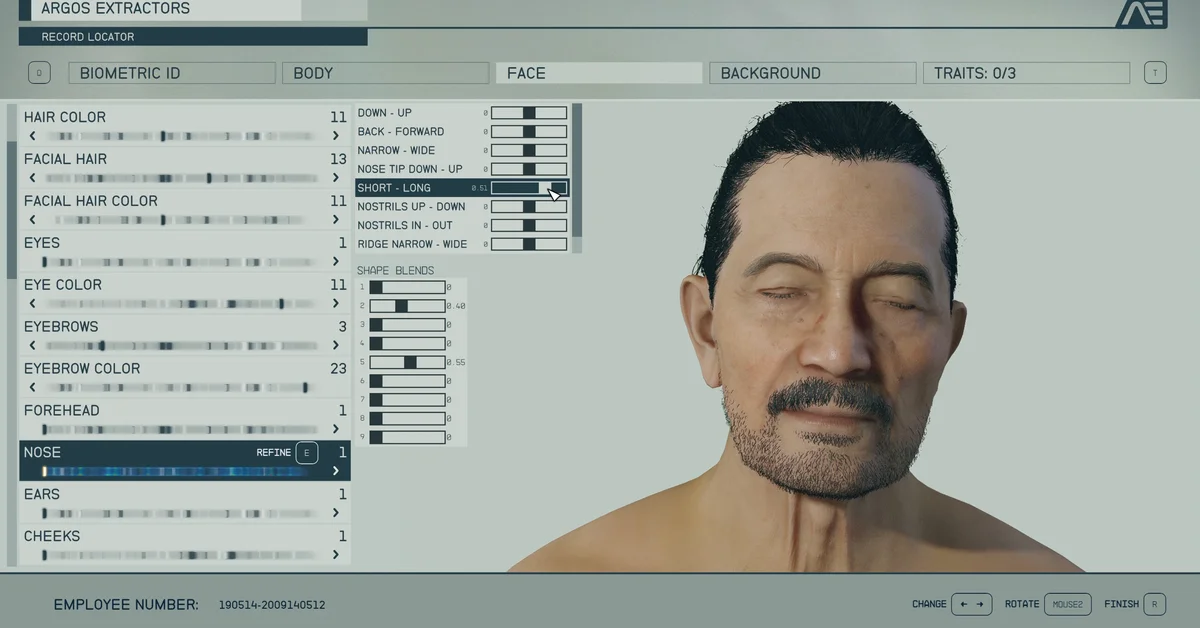Viewport: 1200px width, 628px height.
Task: Click the arrow keys icon beside Change
Action: tap(971, 604)
